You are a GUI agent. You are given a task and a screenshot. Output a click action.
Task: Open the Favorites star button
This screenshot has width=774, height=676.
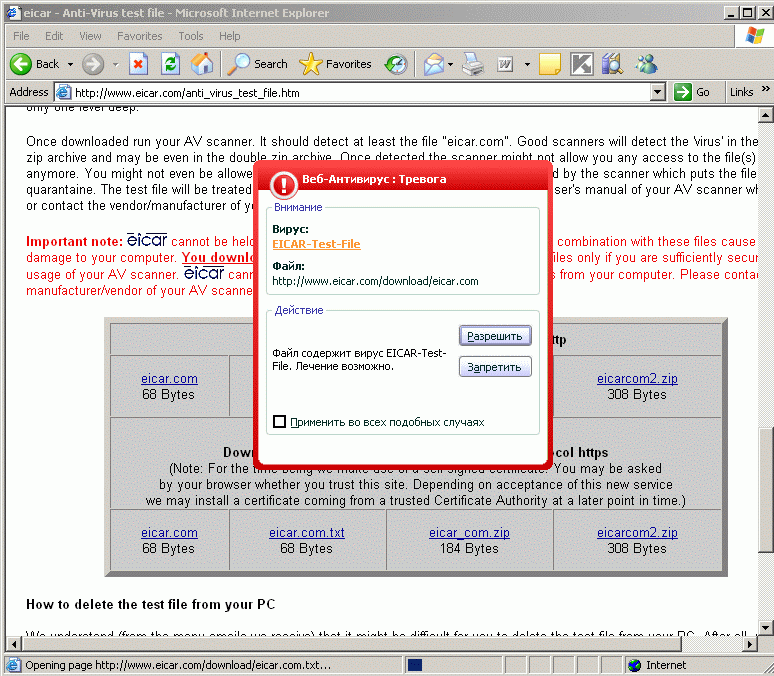pos(335,64)
